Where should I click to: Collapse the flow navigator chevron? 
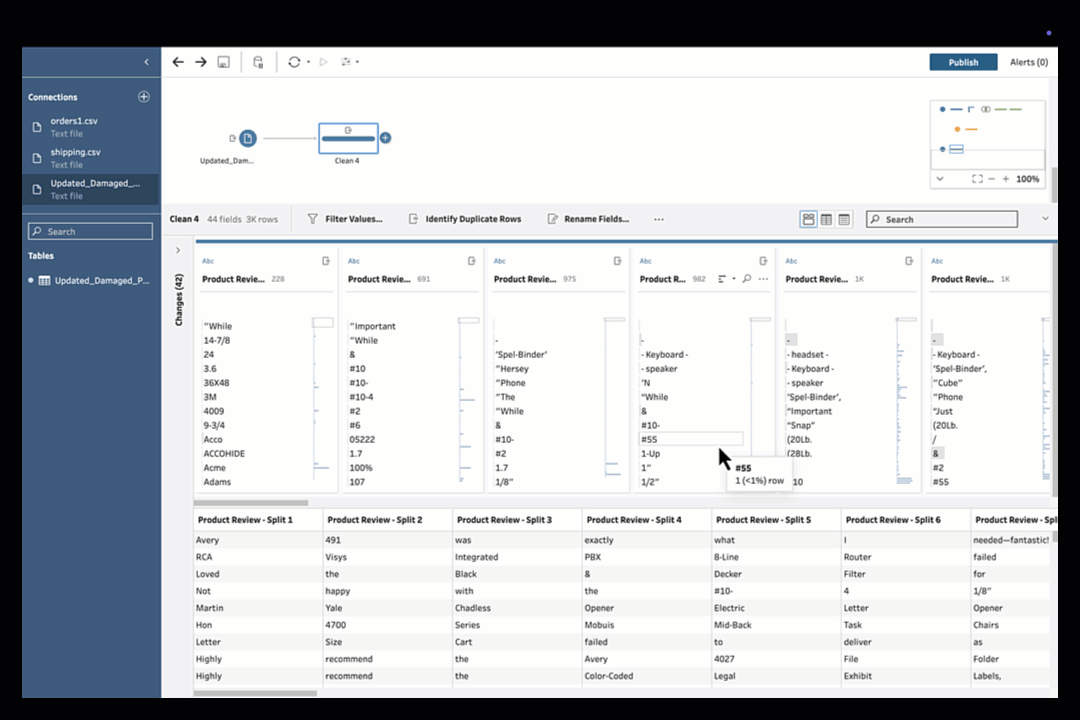coord(939,178)
